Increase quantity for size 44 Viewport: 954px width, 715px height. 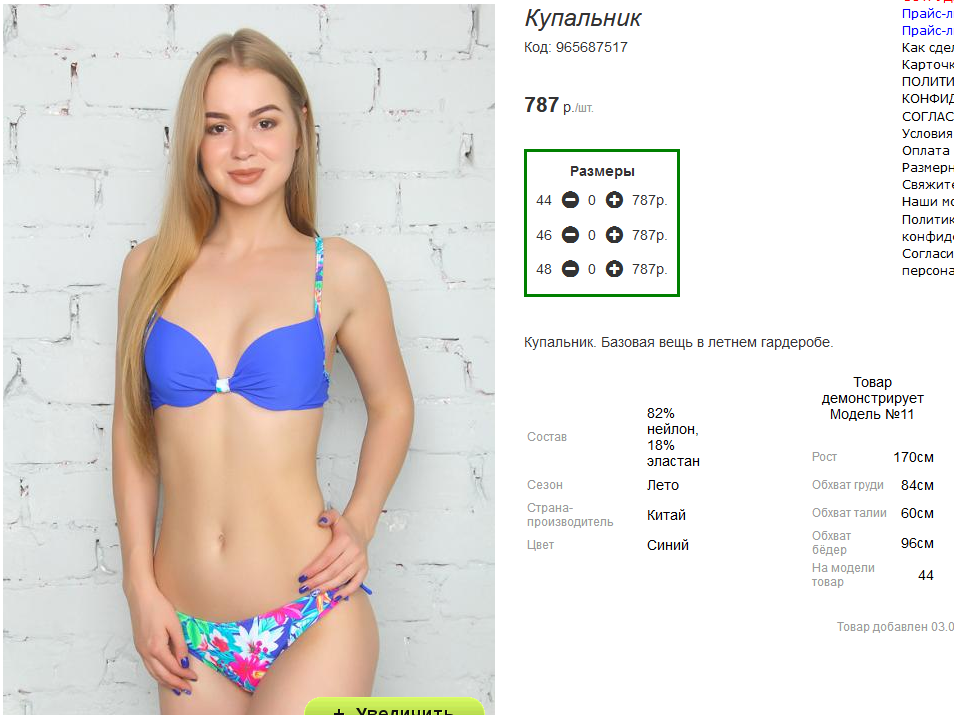[x=614, y=200]
